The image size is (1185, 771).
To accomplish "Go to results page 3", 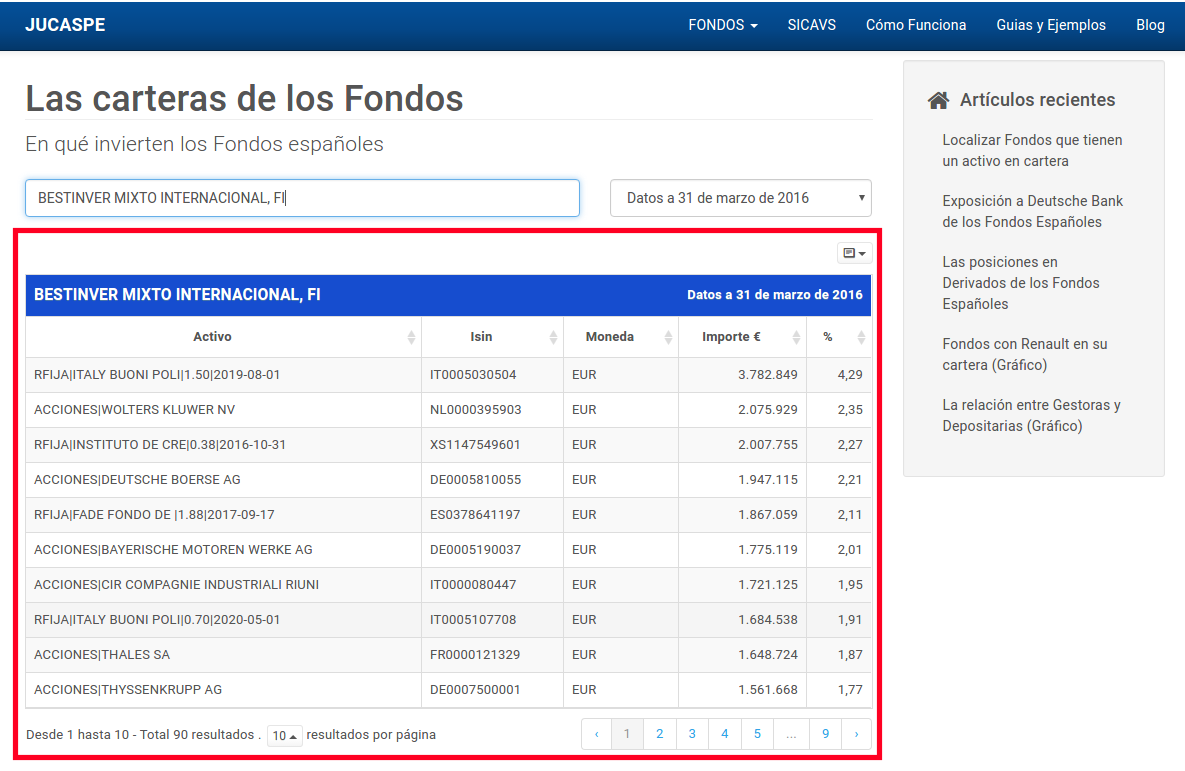I will click(x=692, y=734).
